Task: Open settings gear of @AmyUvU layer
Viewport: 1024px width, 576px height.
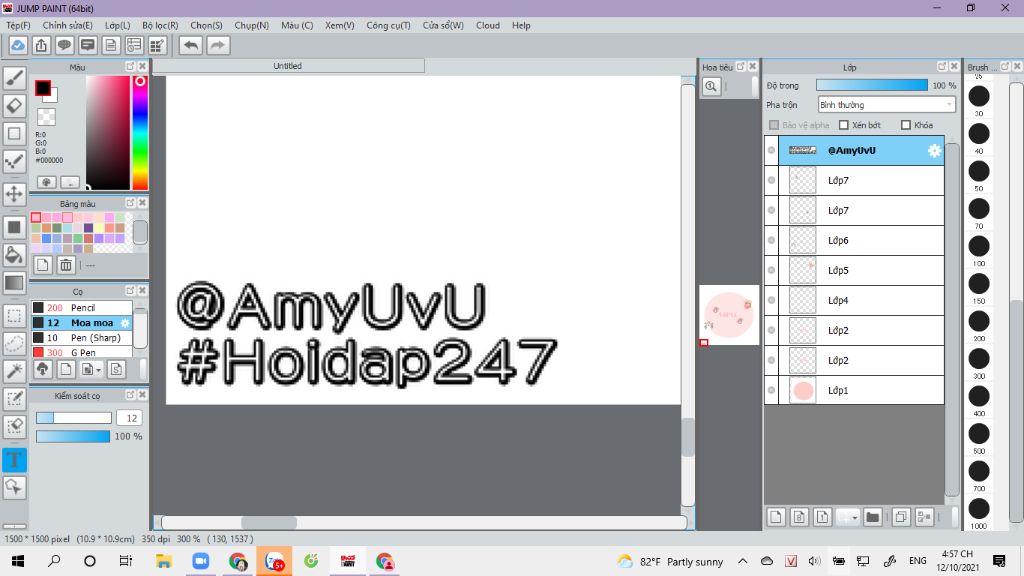Action: (x=935, y=151)
